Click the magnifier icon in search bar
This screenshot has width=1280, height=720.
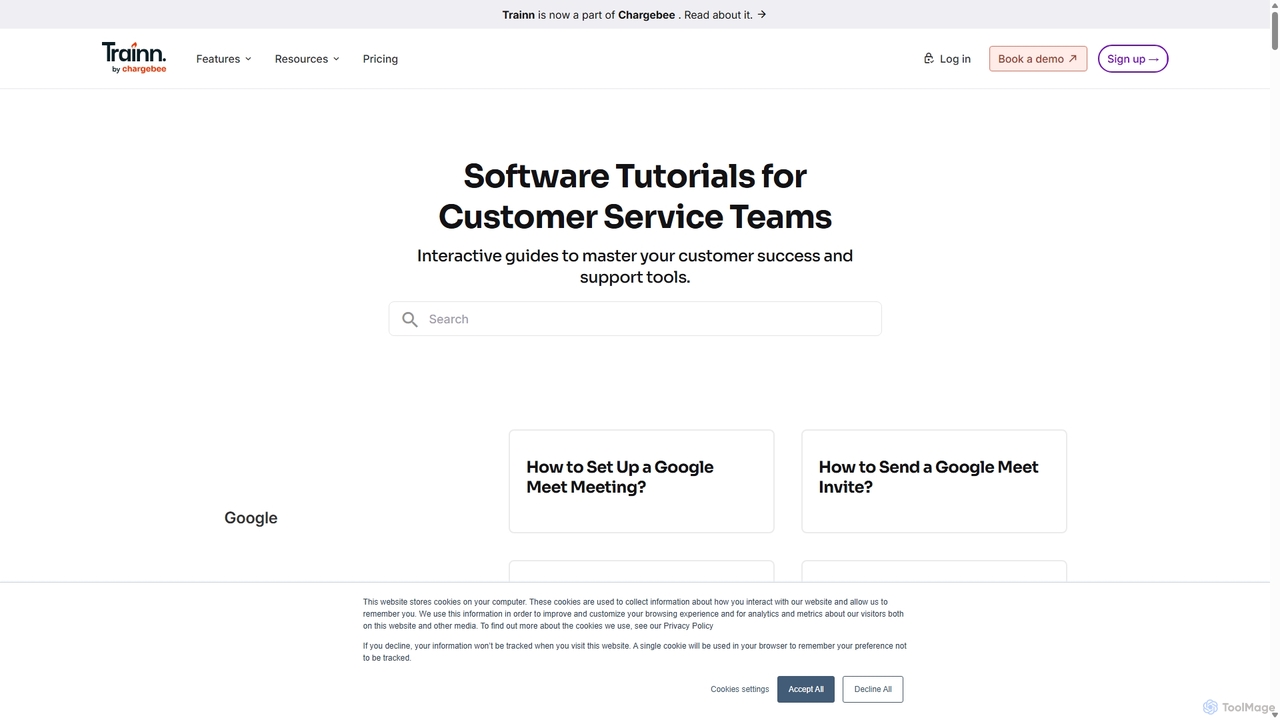[x=410, y=319]
